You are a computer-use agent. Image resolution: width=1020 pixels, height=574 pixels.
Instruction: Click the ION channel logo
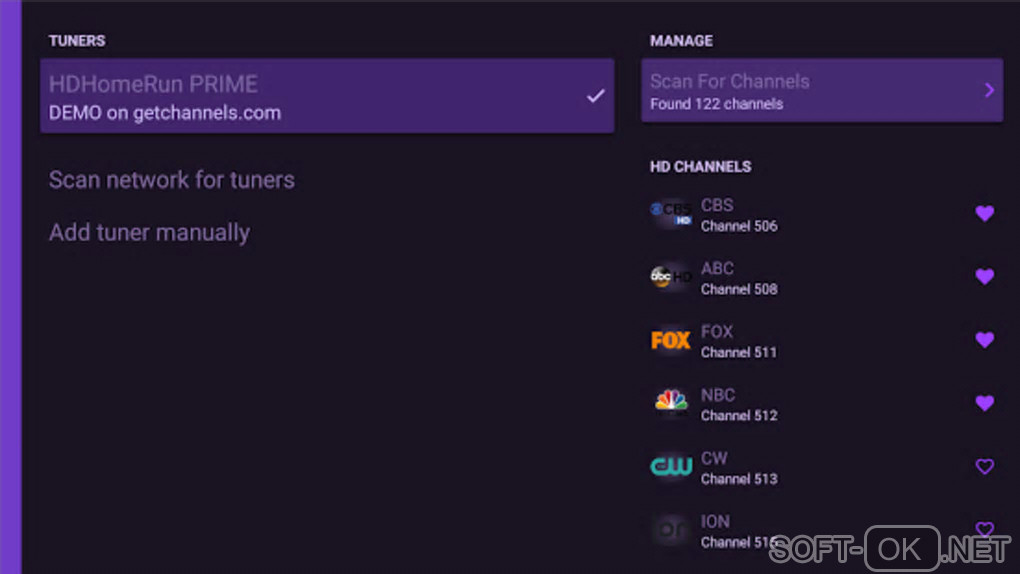click(670, 530)
